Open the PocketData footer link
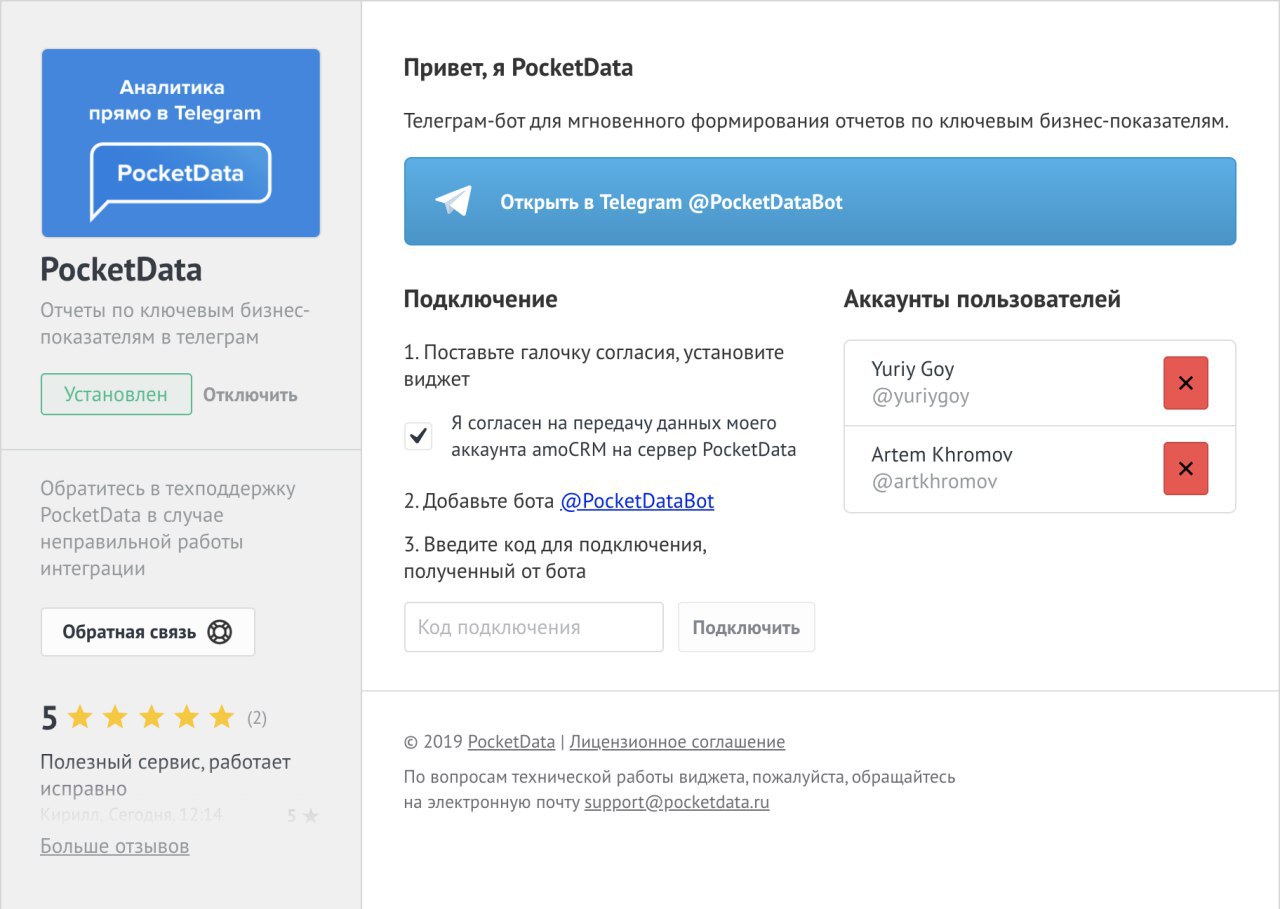This screenshot has width=1280, height=909. click(x=511, y=742)
